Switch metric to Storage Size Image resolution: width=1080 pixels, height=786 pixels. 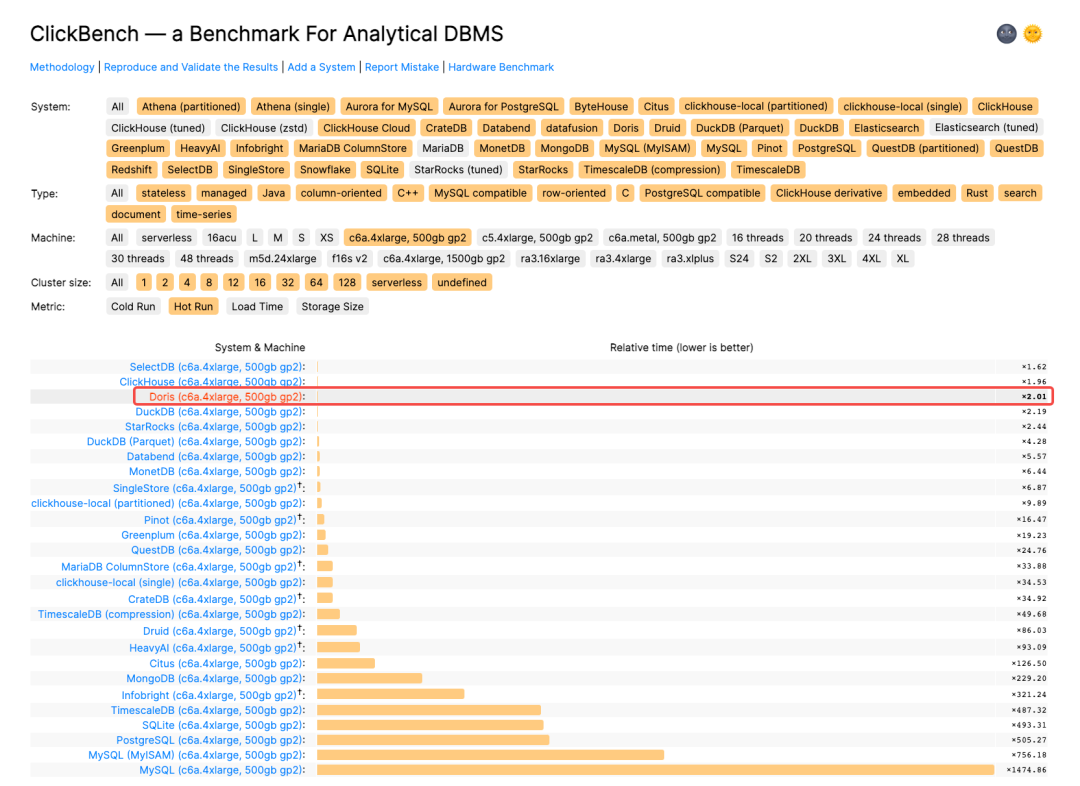click(332, 307)
